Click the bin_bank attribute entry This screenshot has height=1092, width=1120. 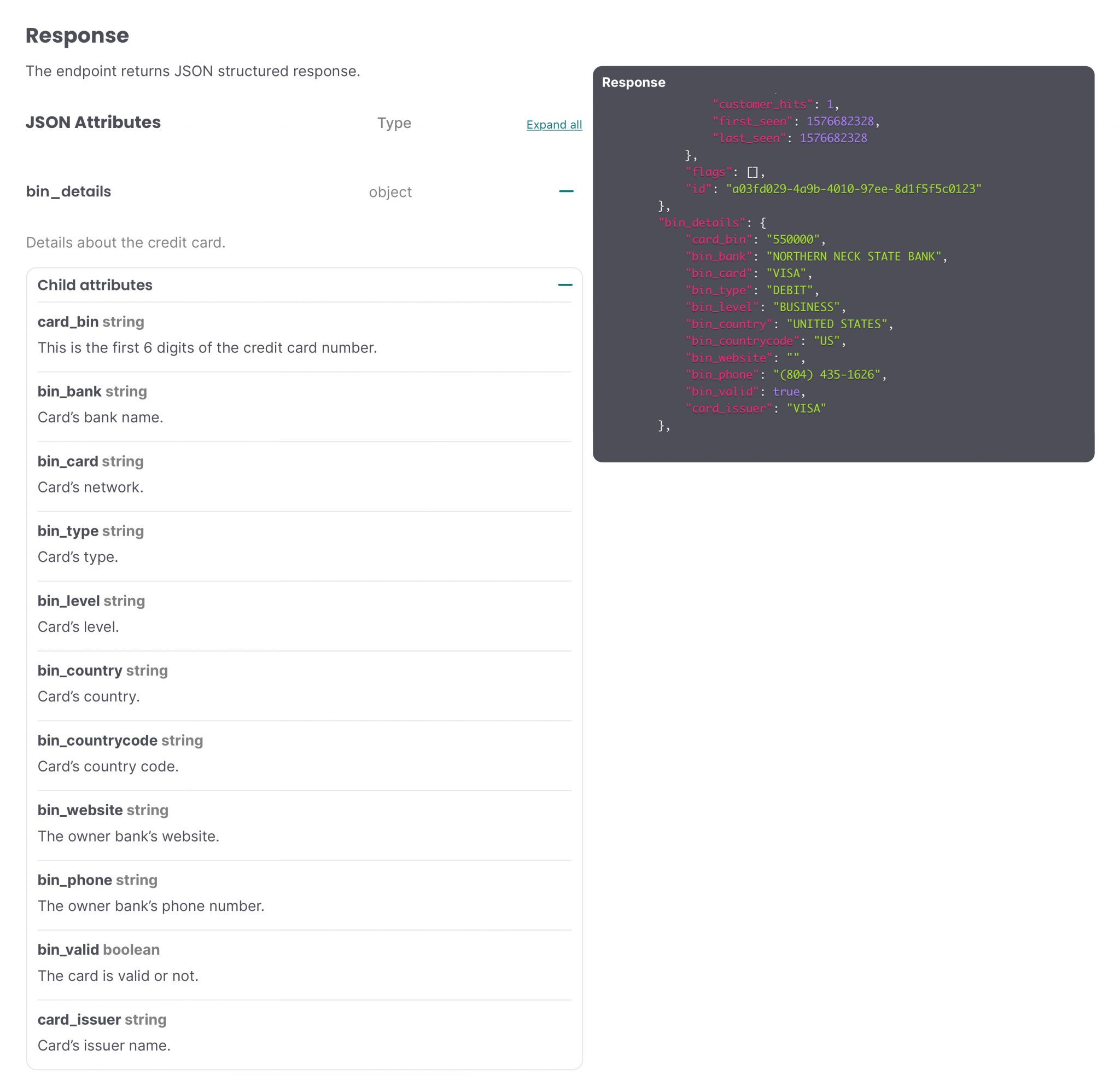[x=69, y=392]
